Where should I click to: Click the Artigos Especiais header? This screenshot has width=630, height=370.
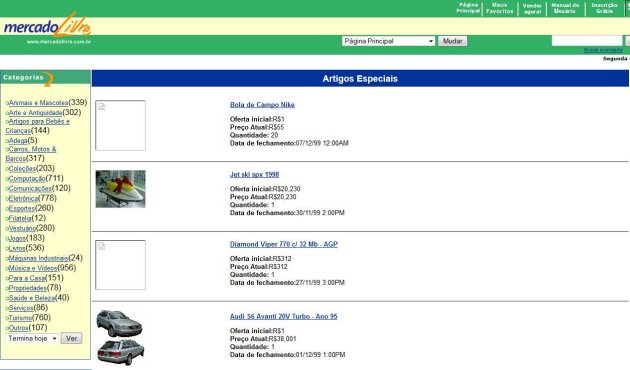point(360,79)
